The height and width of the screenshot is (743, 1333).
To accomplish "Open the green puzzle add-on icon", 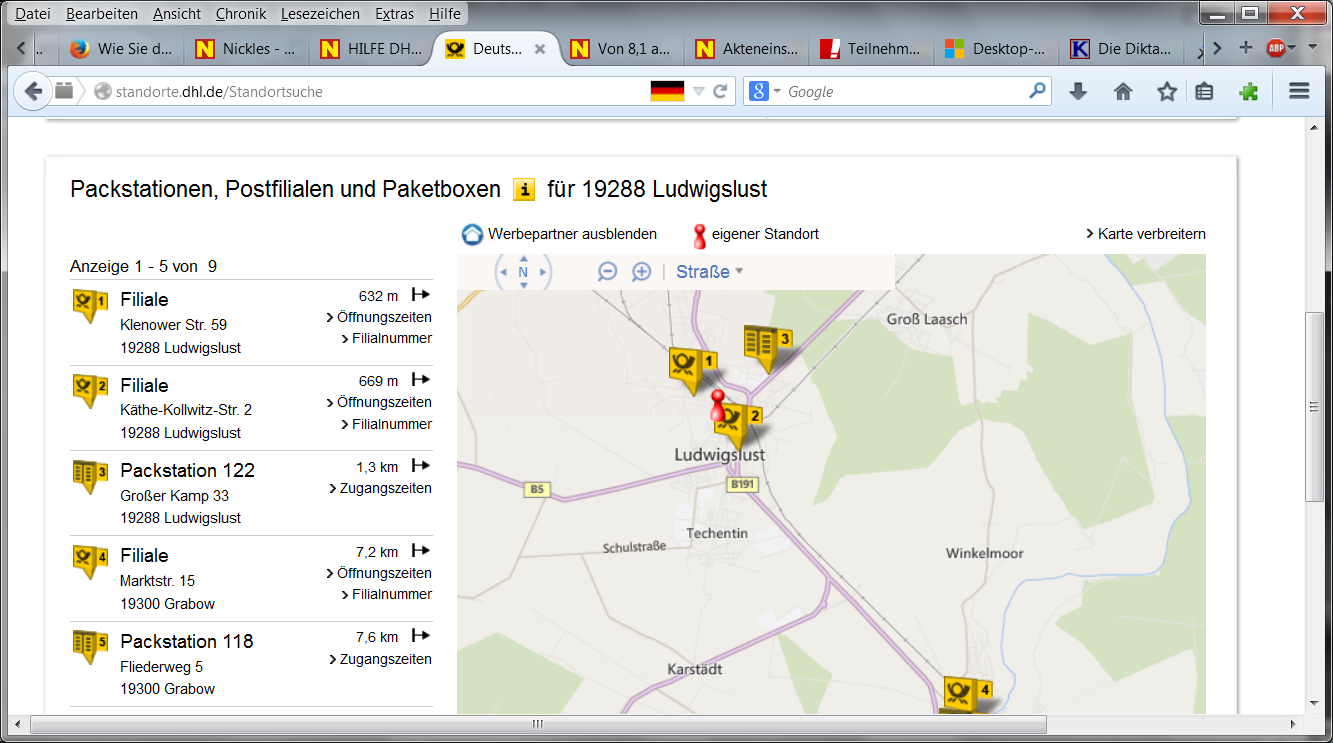I will pos(1249,91).
